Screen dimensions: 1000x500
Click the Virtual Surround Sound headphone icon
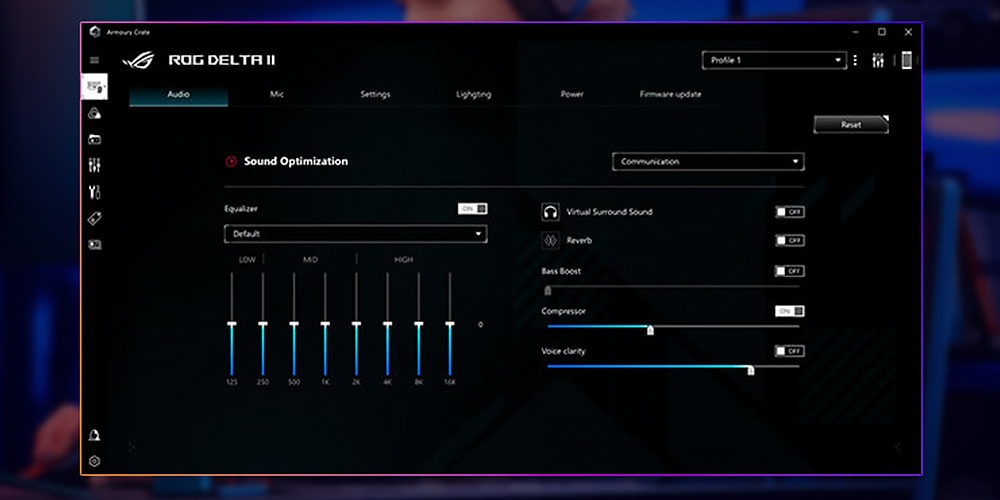pyautogui.click(x=550, y=212)
